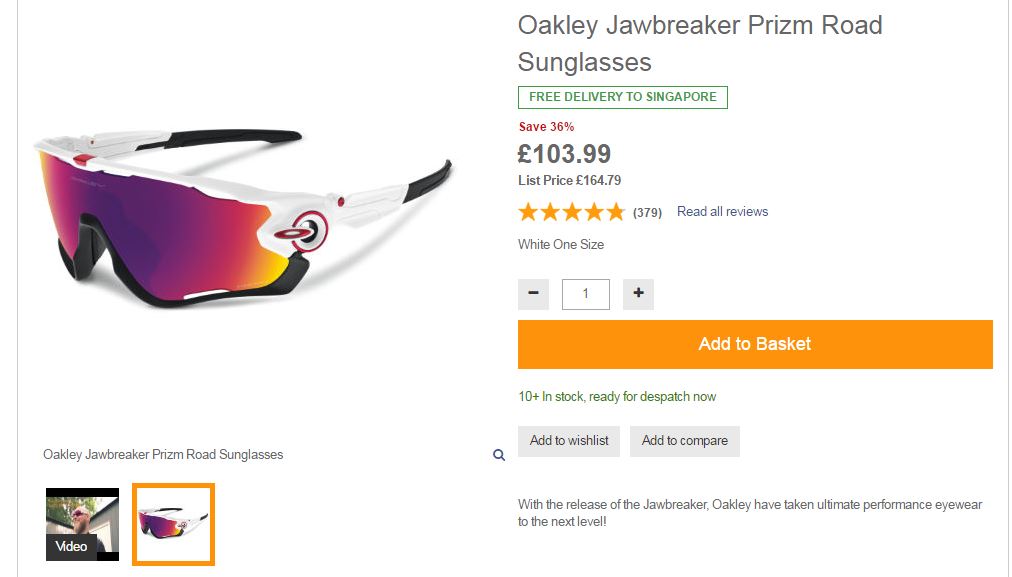Increase quantity with the plus button
Viewport: 1012px width, 577px height.
(638, 294)
